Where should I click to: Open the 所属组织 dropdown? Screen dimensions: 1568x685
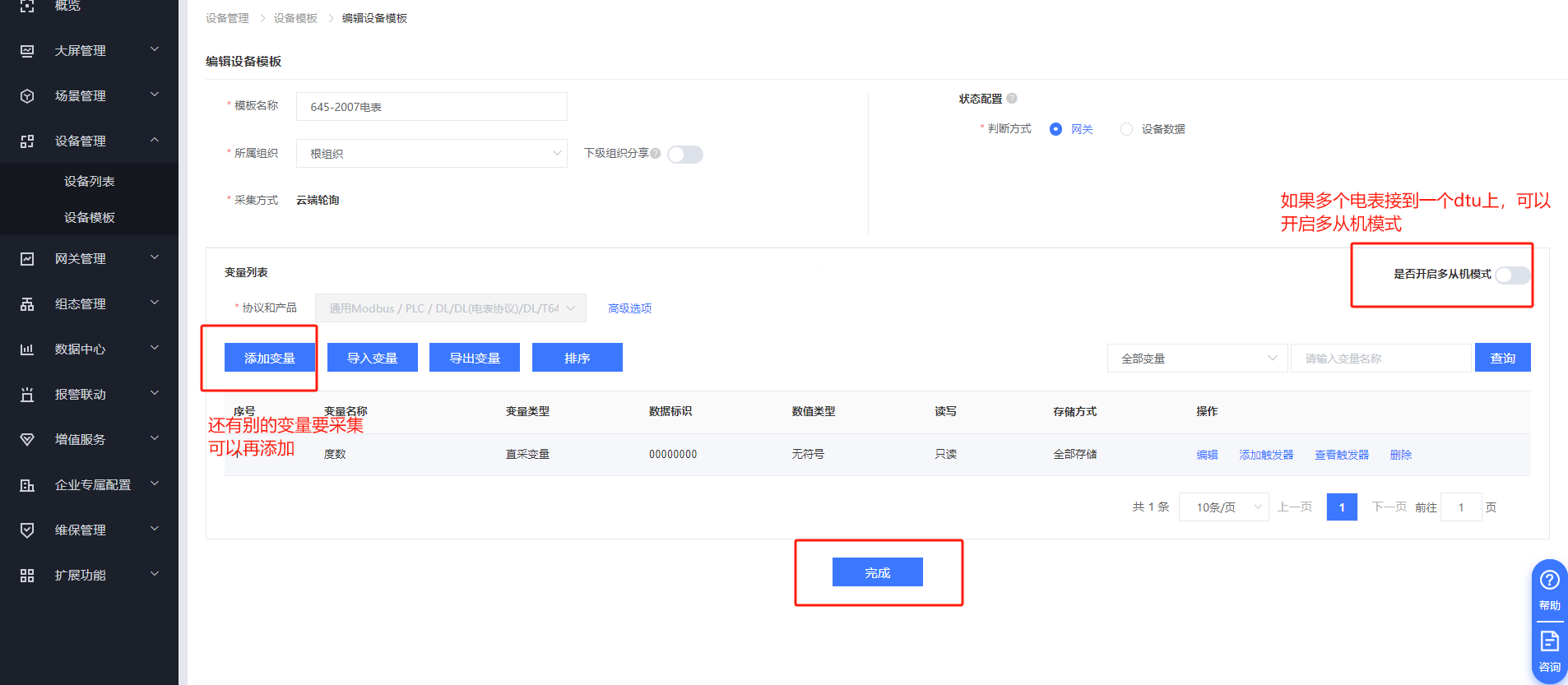tap(431, 154)
